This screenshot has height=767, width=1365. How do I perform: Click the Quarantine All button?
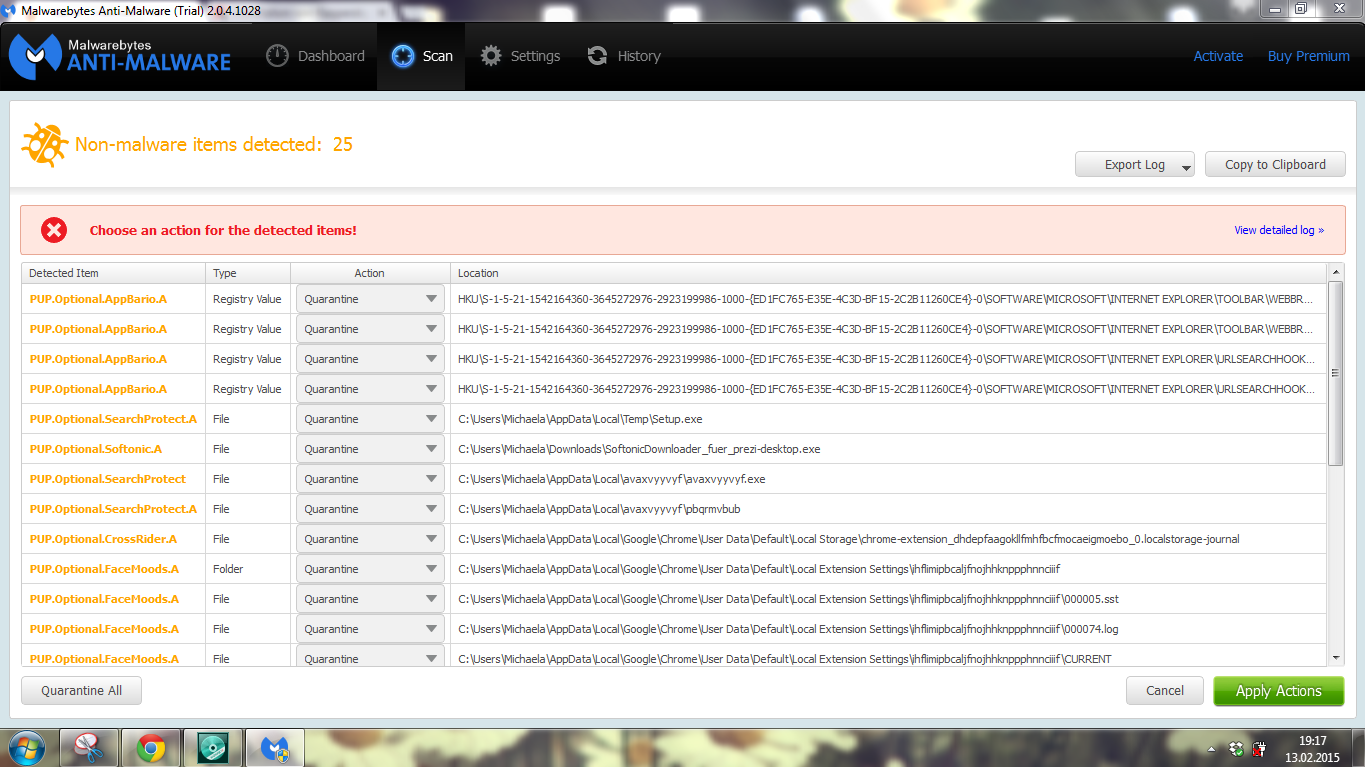81,691
